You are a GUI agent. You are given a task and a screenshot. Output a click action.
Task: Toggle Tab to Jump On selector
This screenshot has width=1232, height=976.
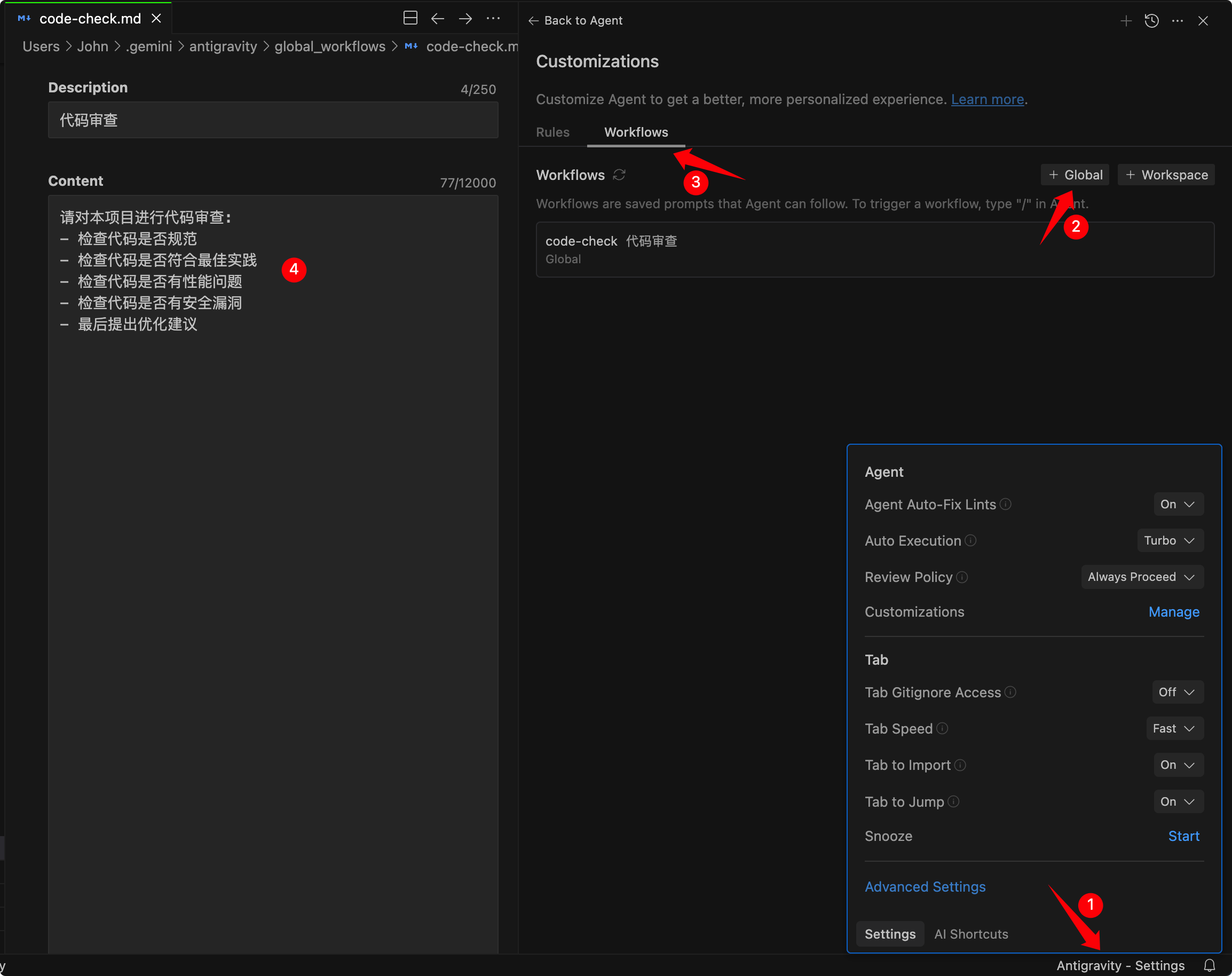1178,801
